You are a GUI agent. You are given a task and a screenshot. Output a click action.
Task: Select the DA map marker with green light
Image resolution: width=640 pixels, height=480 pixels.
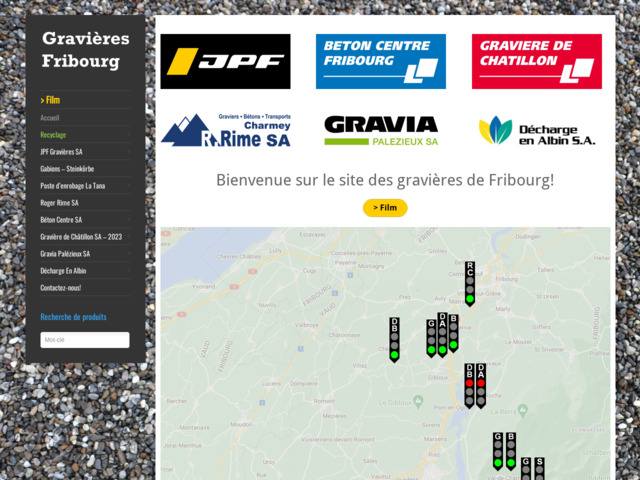(x=442, y=334)
